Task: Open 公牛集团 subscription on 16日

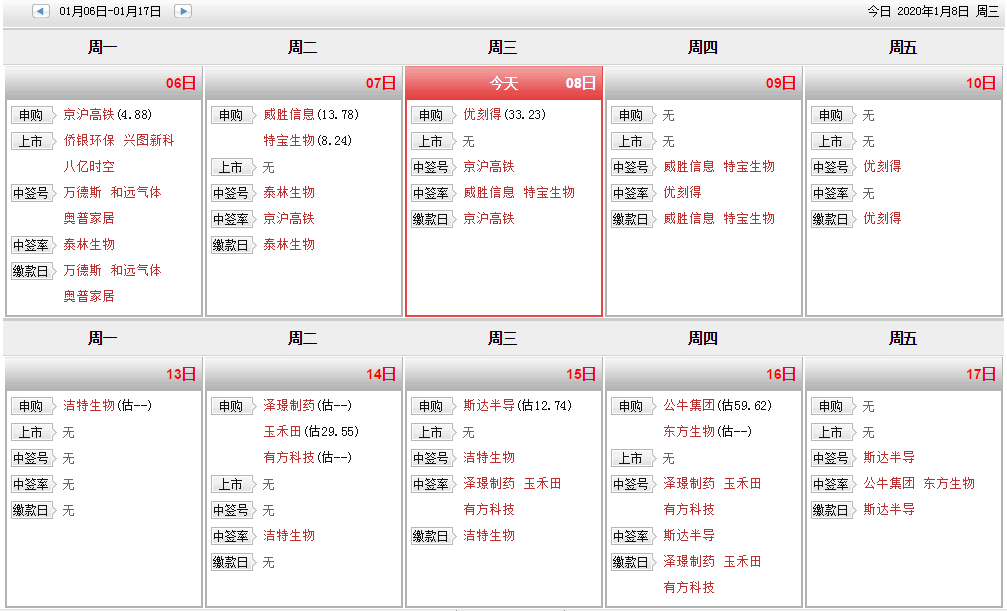Action: 689,405
